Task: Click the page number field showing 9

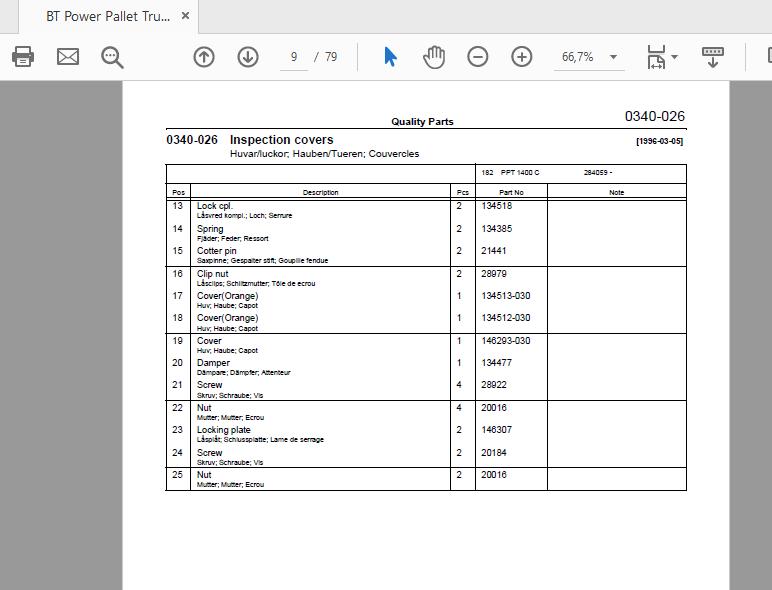Action: (294, 57)
